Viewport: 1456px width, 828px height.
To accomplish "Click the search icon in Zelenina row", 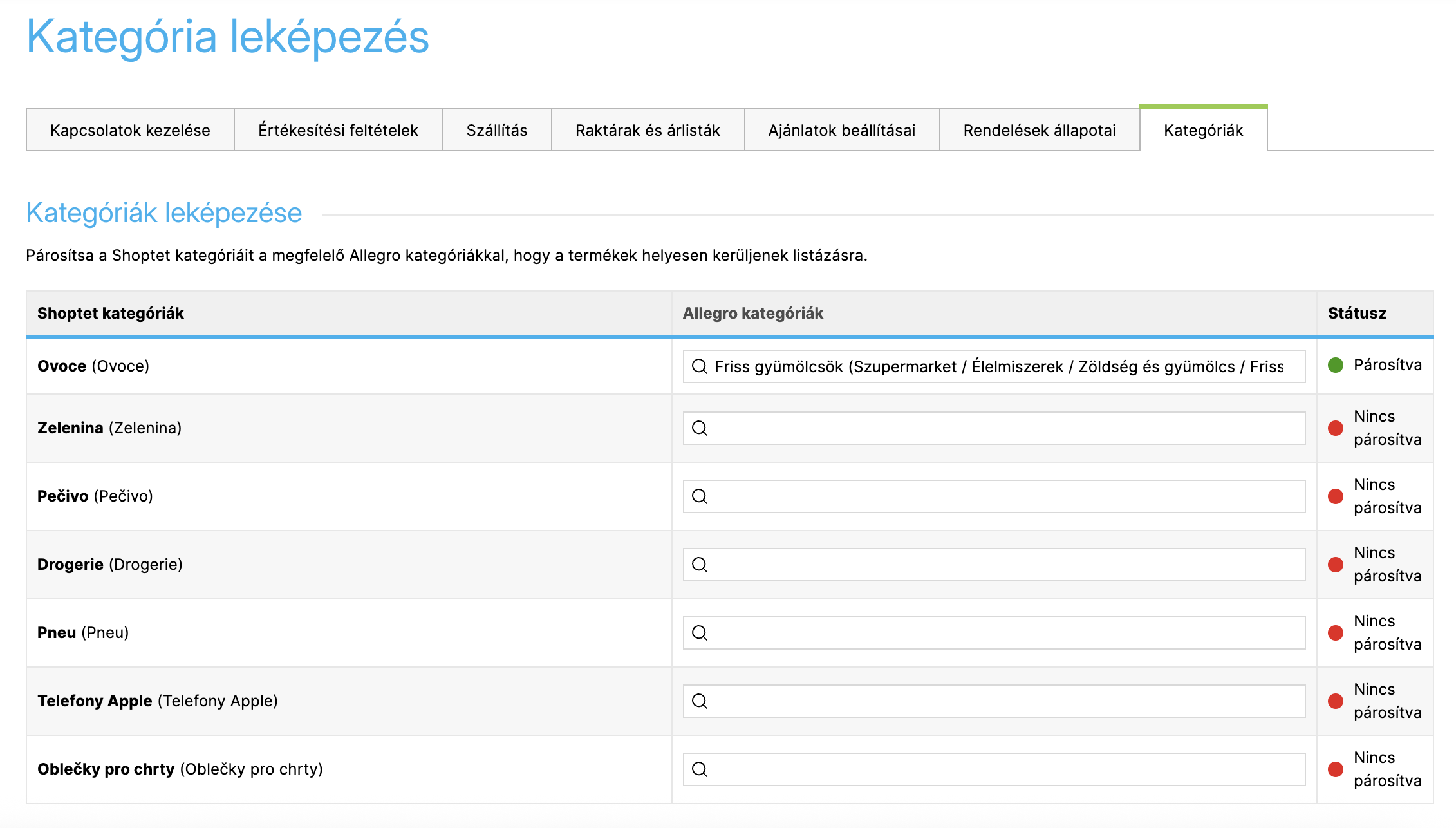I will (x=699, y=428).
